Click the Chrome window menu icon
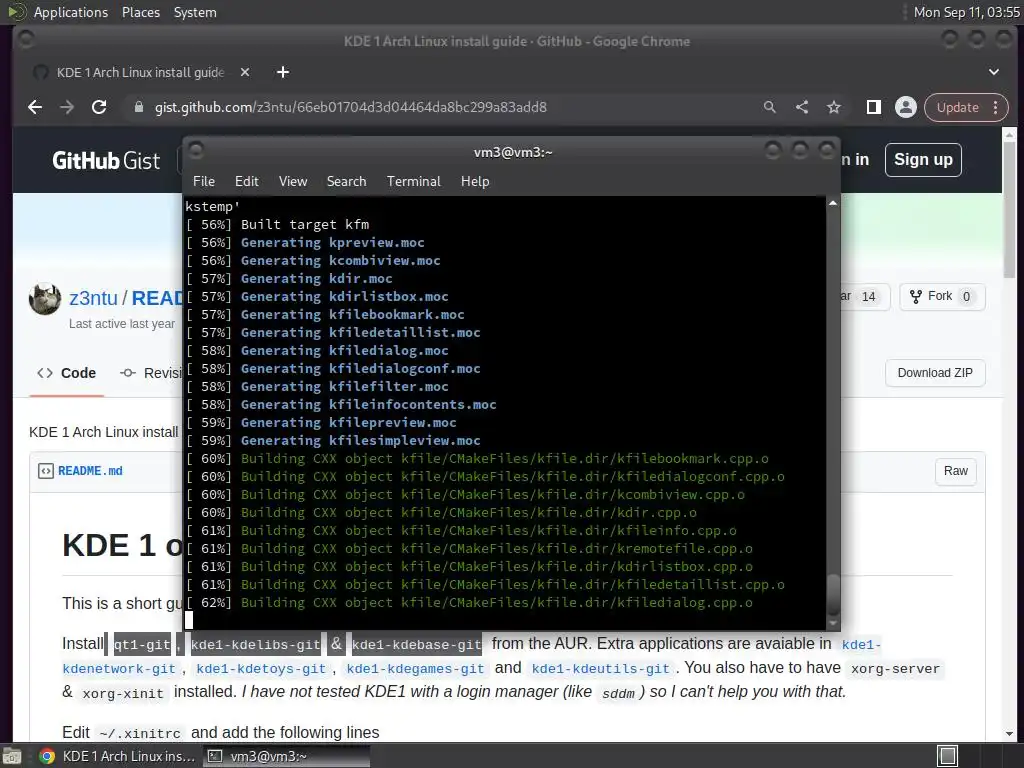Image resolution: width=1024 pixels, height=768 pixels. point(25,40)
